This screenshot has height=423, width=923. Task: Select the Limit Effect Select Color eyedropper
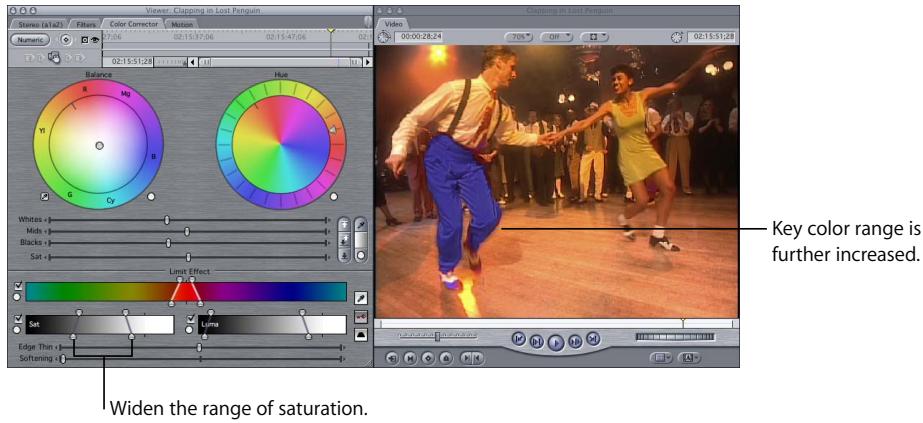(361, 299)
